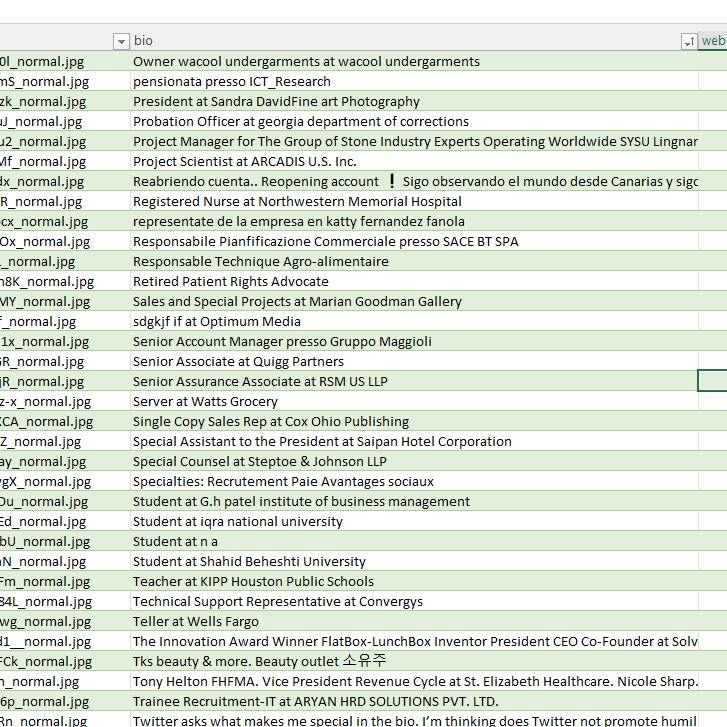Select cell 'Responsabile Pianfificazione Commerciale presso SACE BT SPA'
The image size is (727, 727).
point(414,241)
